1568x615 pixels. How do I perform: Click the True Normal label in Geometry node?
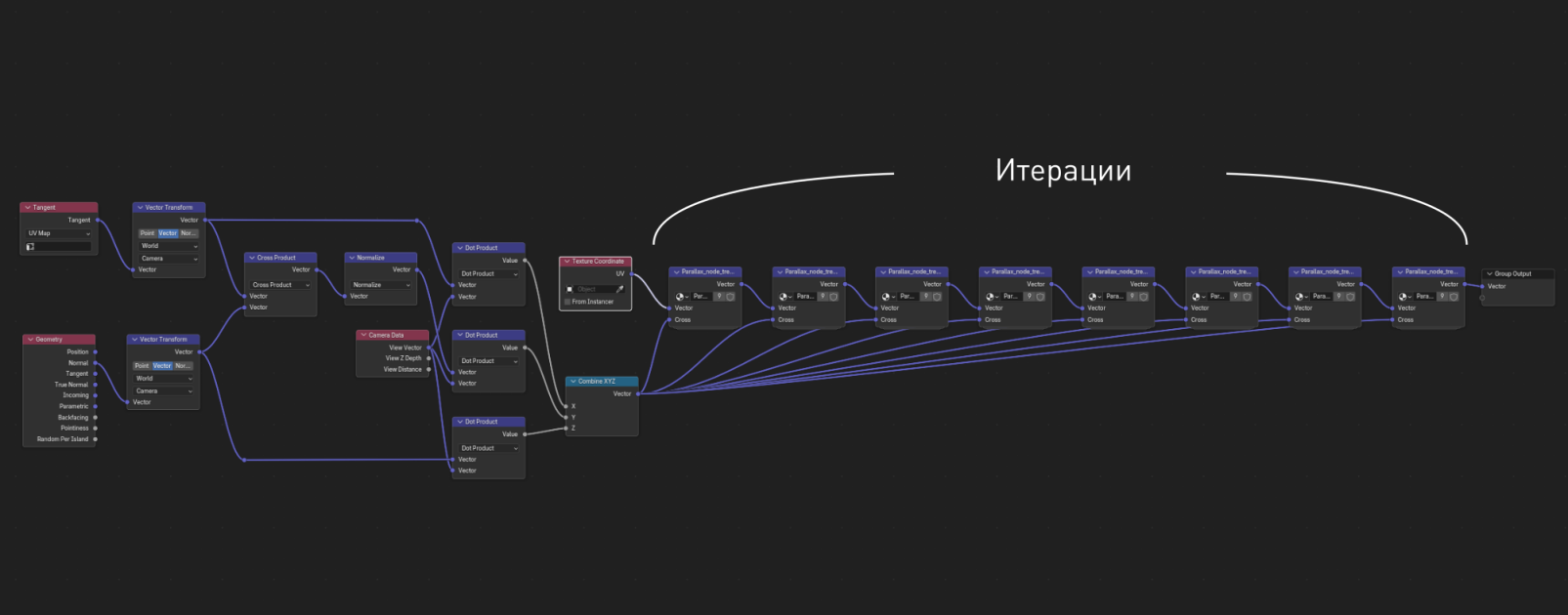(x=71, y=385)
